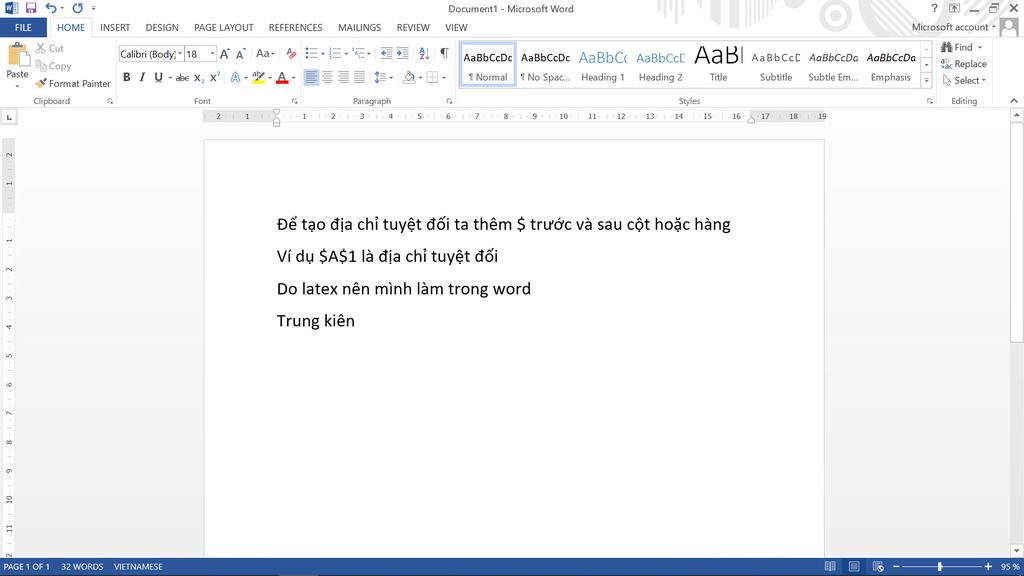Open the Change Case Aa dropdown

coord(265,54)
